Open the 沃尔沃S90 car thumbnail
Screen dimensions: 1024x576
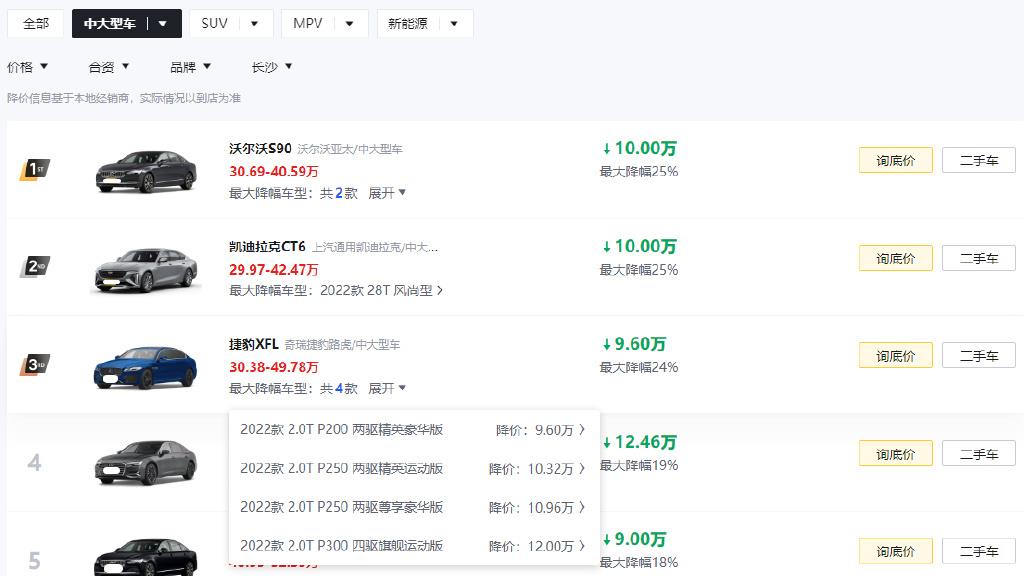[x=146, y=171]
